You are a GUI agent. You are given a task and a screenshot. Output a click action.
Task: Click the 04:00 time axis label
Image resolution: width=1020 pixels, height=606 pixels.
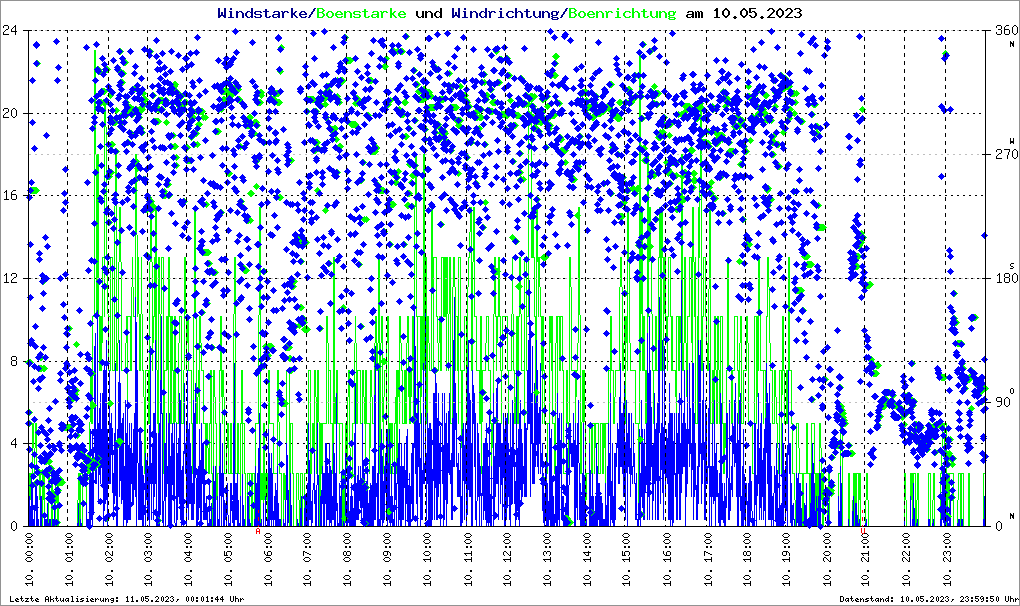point(188,559)
